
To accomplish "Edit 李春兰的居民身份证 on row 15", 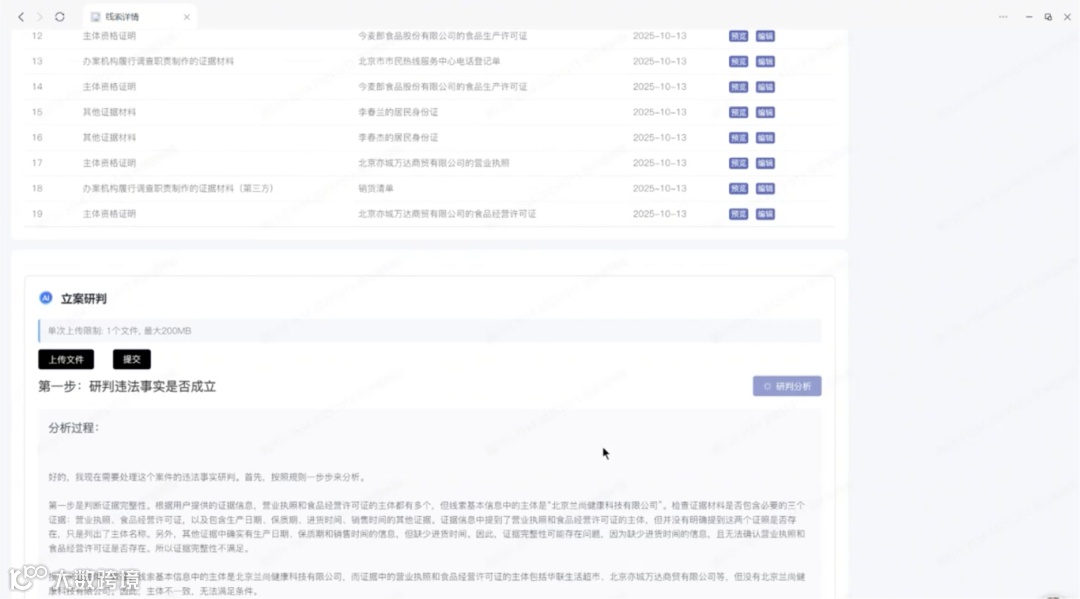I will tap(764, 112).
